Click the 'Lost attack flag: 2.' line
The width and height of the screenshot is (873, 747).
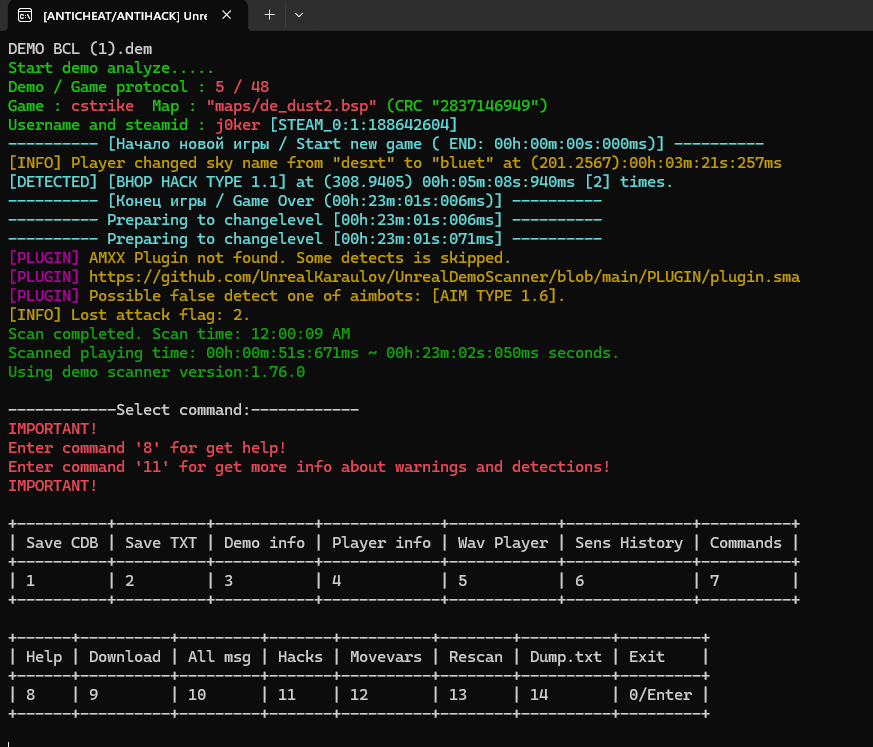(x=129, y=314)
